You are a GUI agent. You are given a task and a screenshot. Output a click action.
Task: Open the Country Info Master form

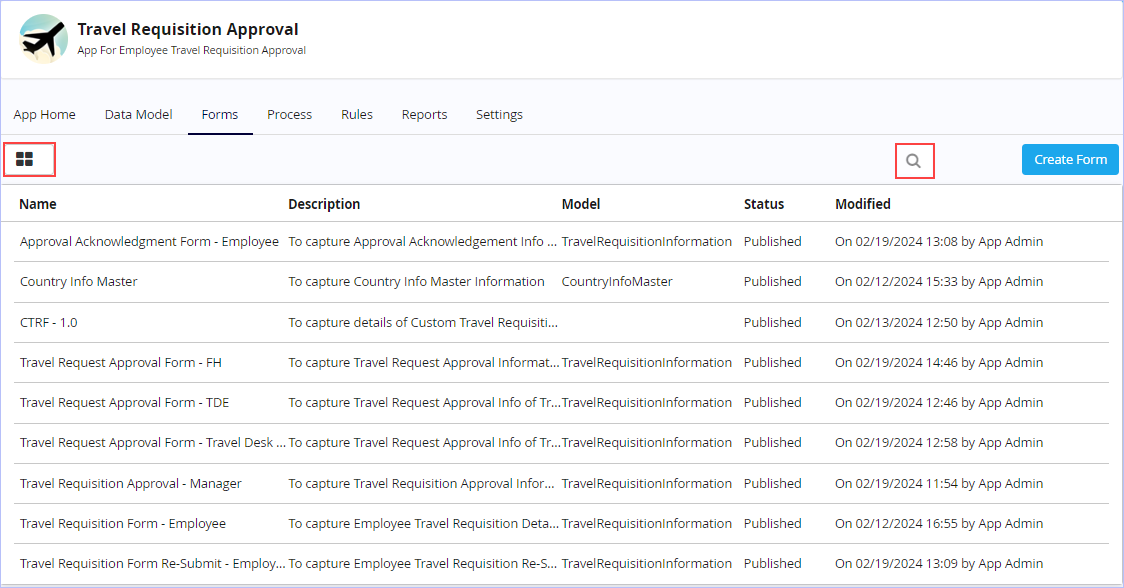coord(79,282)
